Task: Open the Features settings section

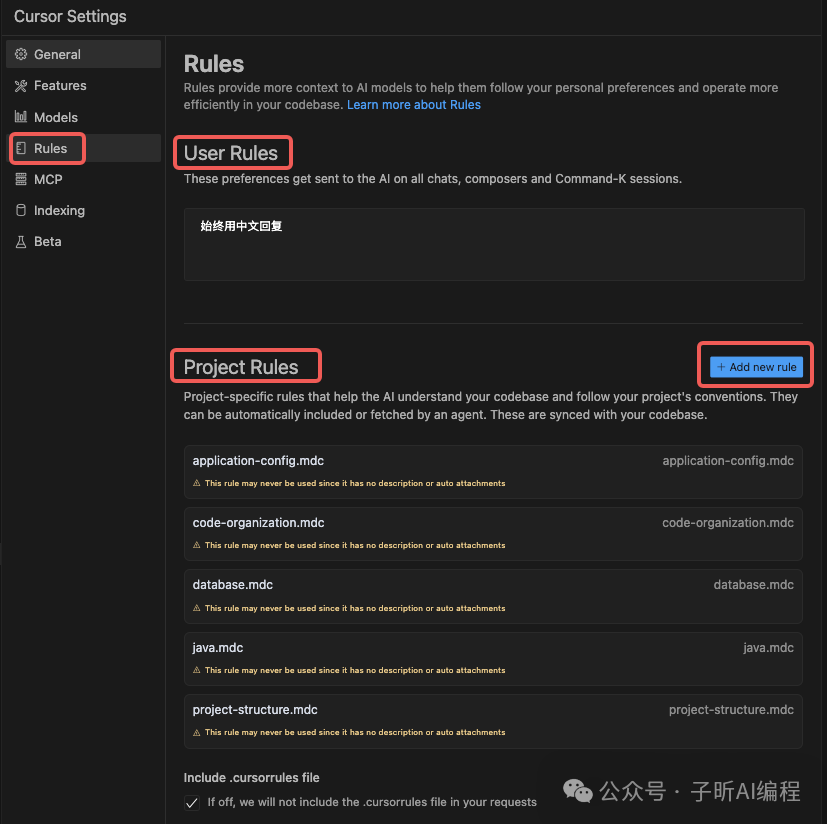Action: tap(83, 85)
